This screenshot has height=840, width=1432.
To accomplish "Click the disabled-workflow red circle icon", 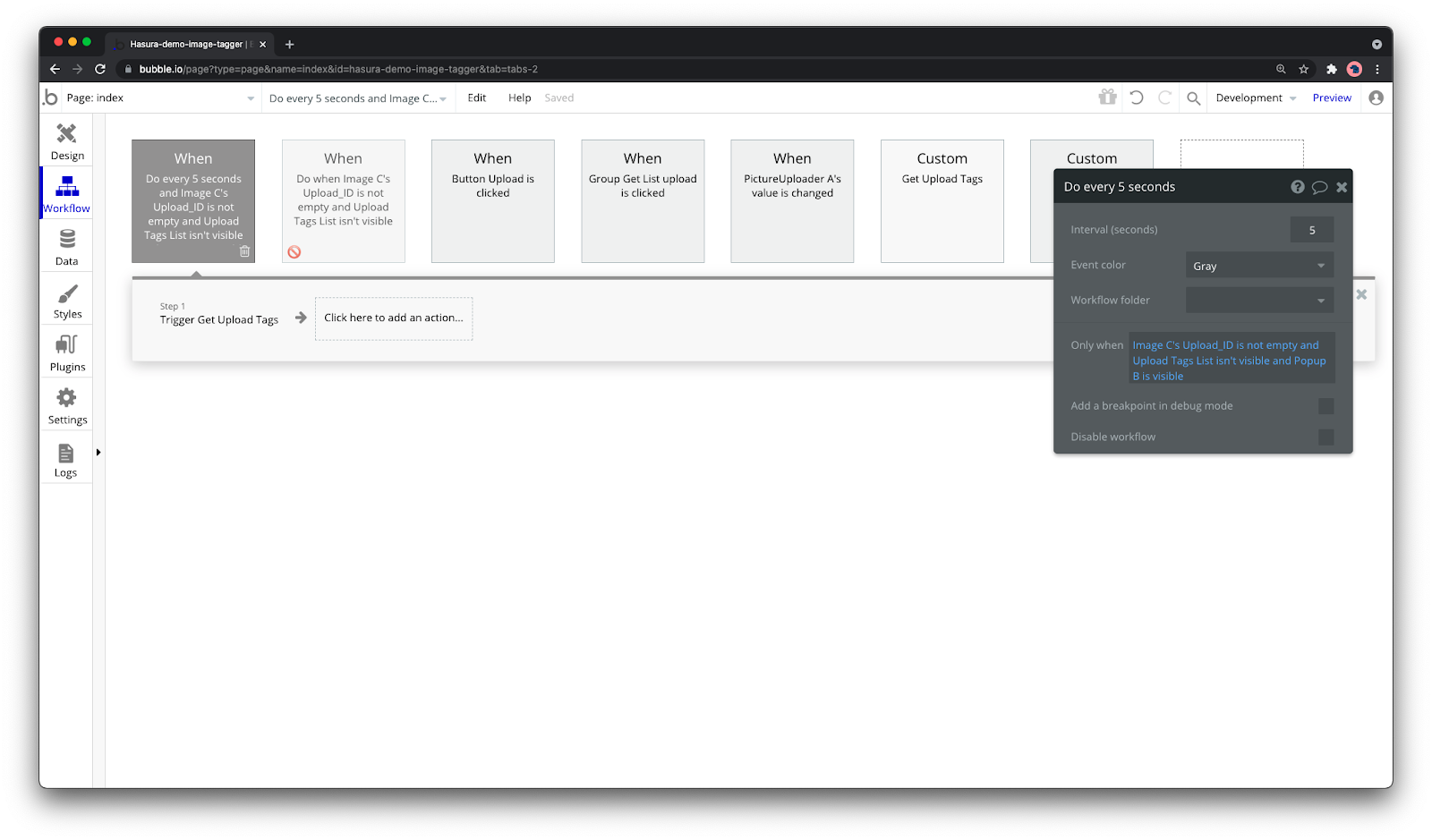I will pos(294,252).
